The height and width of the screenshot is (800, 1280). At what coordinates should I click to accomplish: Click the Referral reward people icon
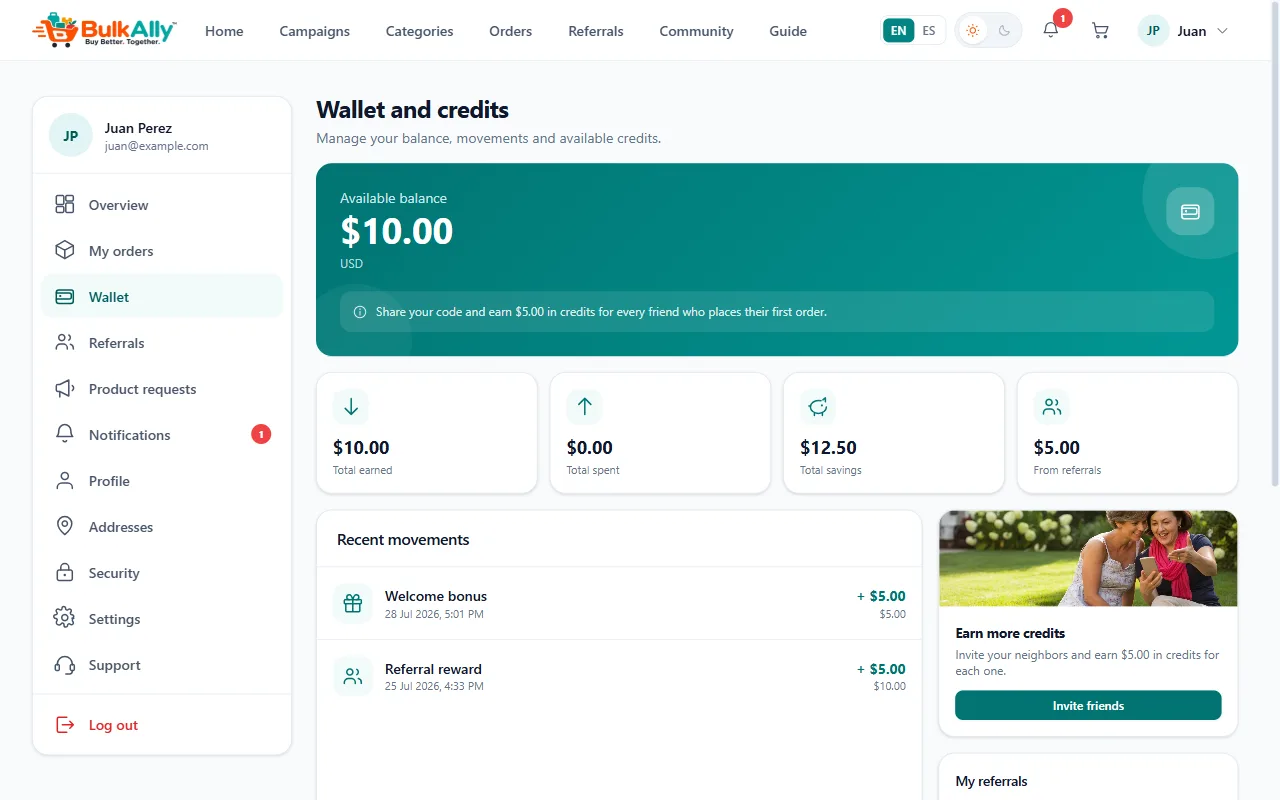point(353,677)
